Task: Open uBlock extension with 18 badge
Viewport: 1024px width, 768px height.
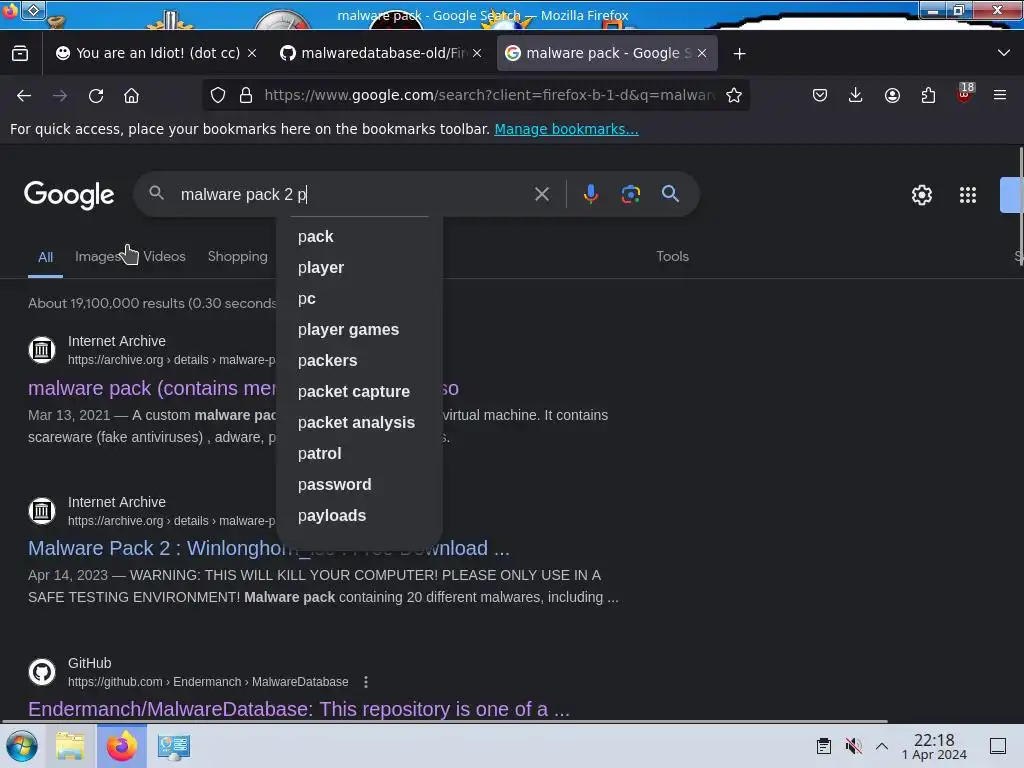Action: pos(965,93)
